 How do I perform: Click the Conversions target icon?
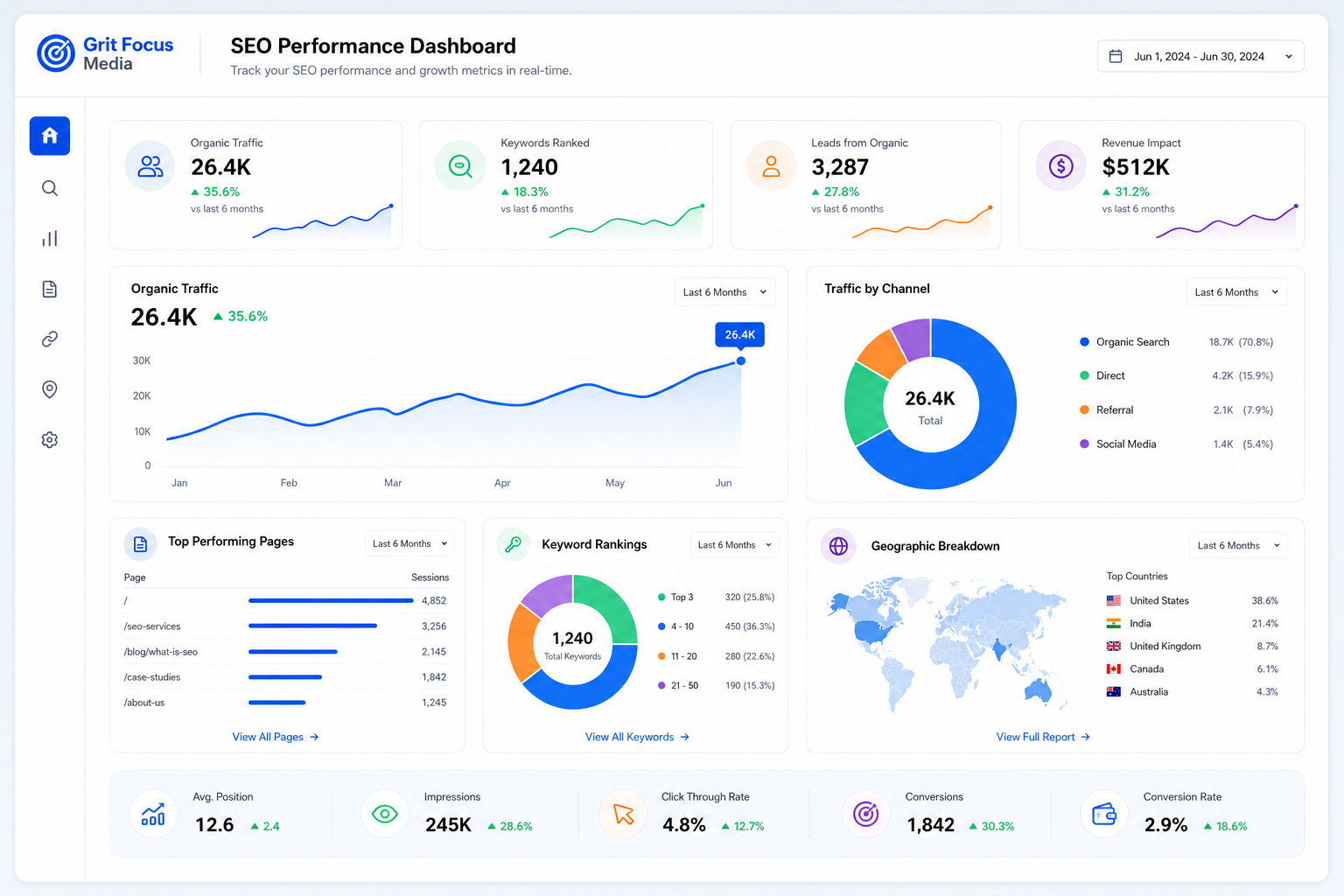tap(866, 814)
